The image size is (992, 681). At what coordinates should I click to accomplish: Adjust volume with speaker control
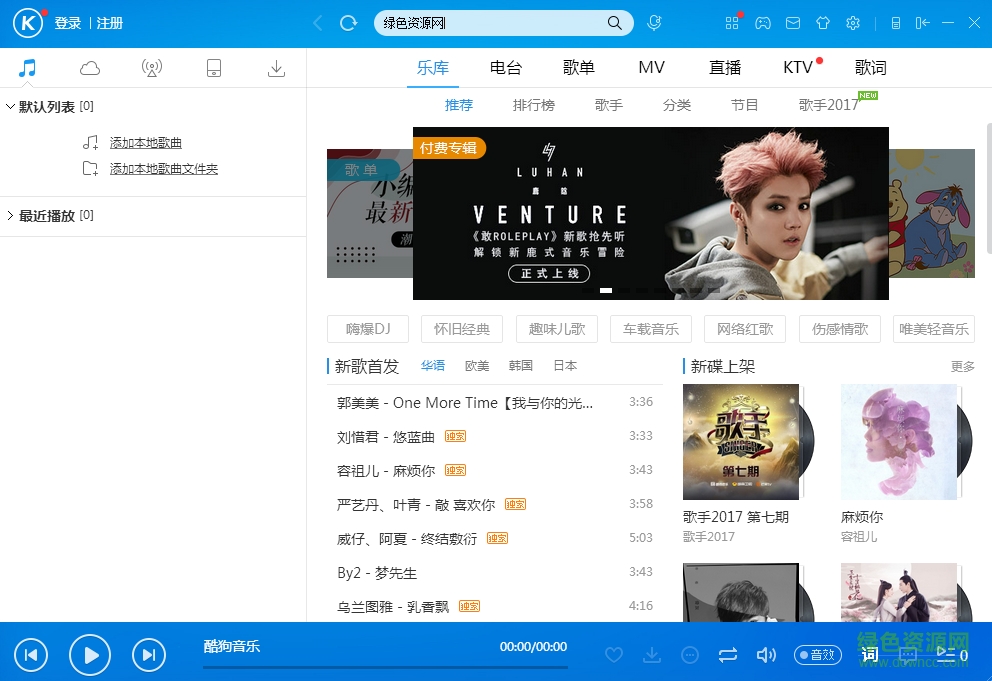coord(766,655)
